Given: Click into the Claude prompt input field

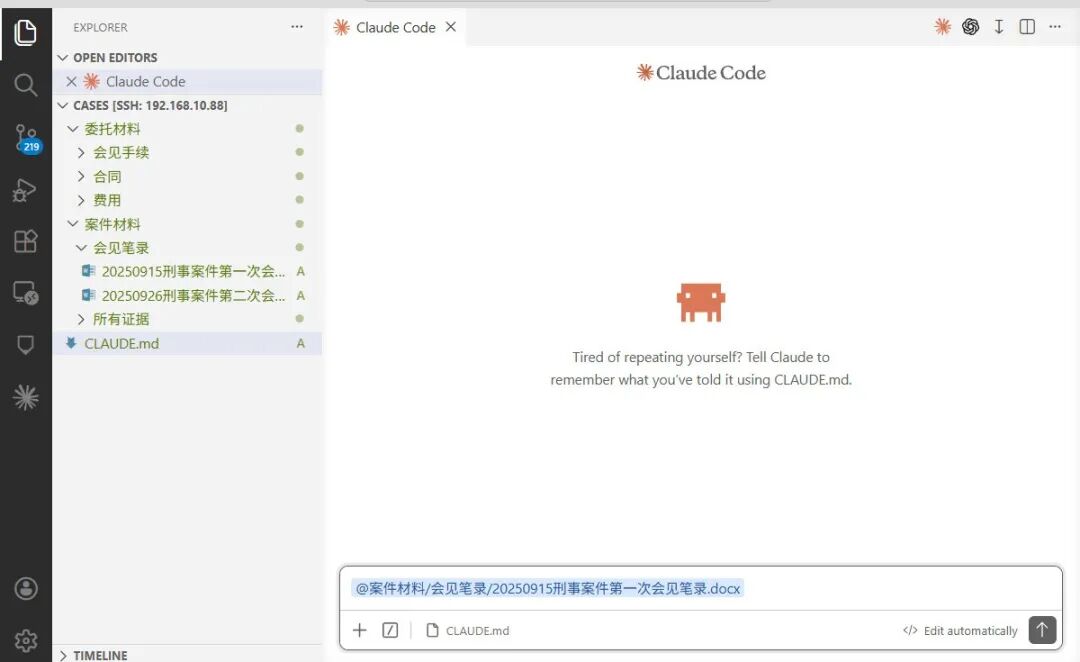Looking at the screenshot, I should (x=700, y=589).
